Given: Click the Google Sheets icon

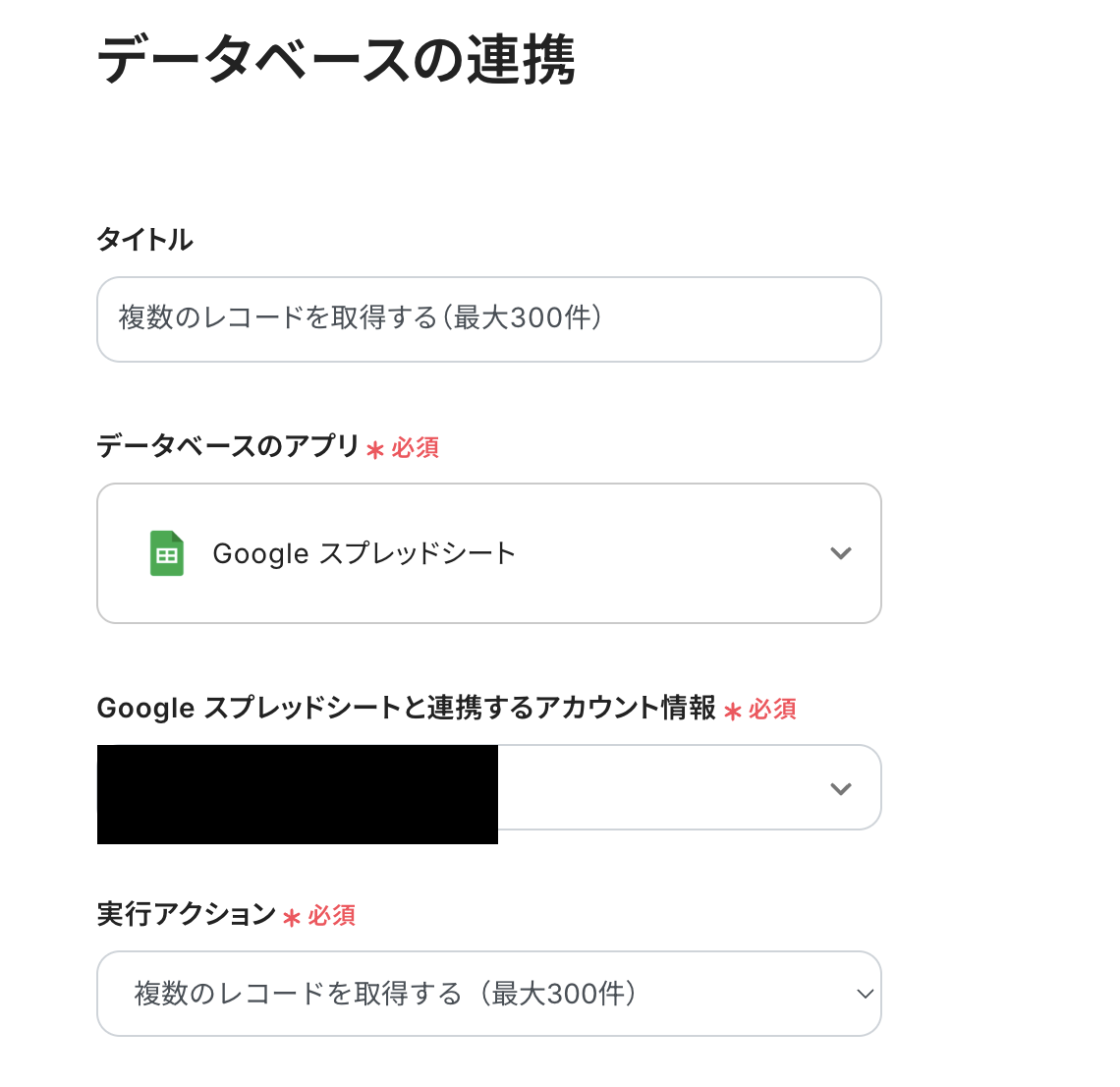Looking at the screenshot, I should [167, 553].
